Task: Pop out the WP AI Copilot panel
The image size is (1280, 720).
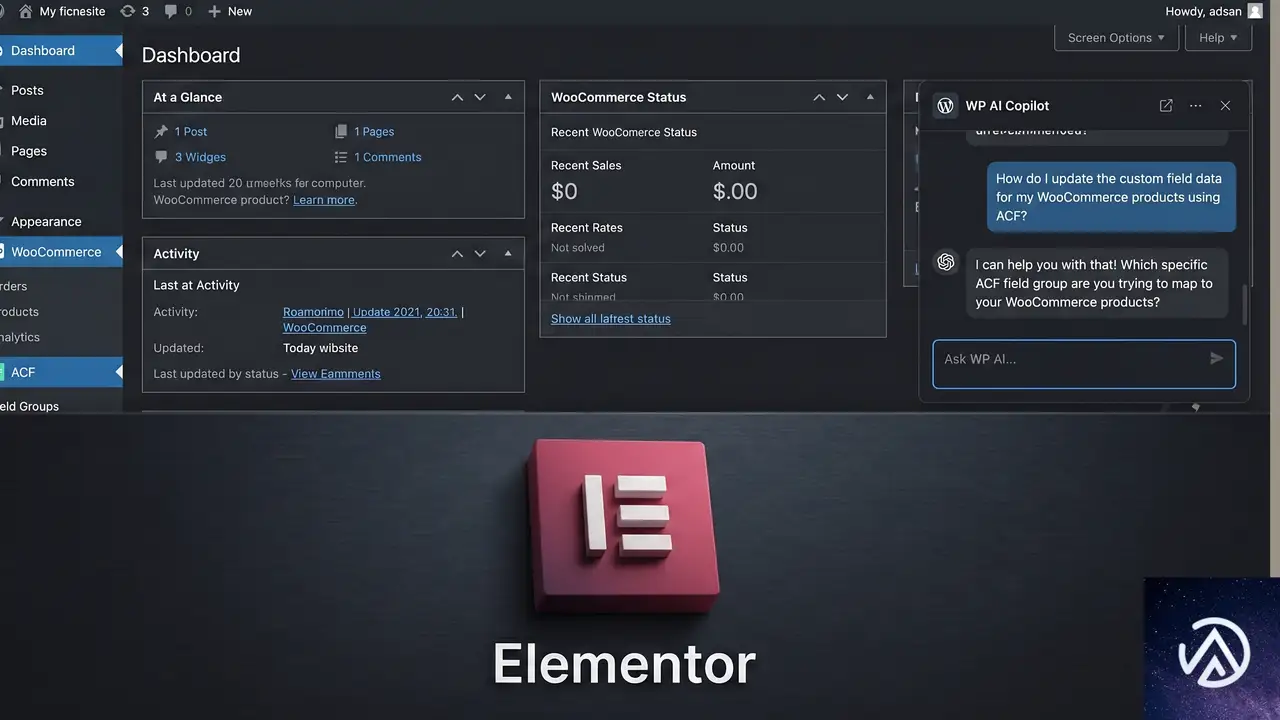Action: click(1166, 105)
